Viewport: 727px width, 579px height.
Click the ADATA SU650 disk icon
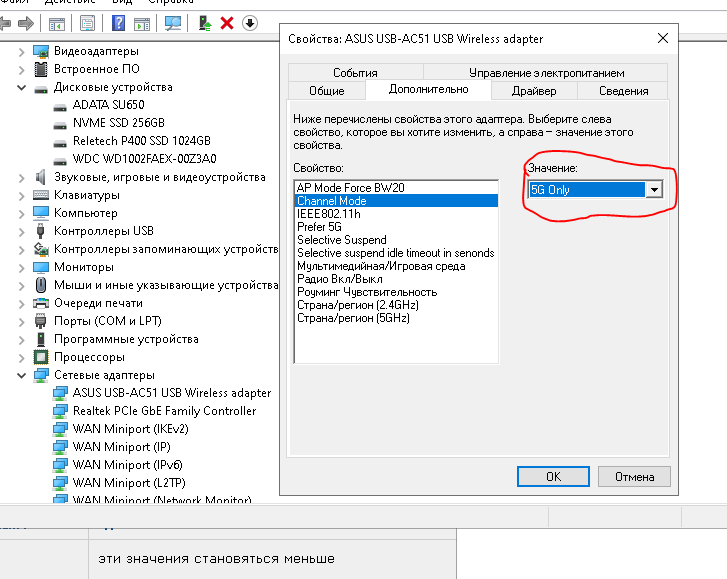[x=60, y=107]
